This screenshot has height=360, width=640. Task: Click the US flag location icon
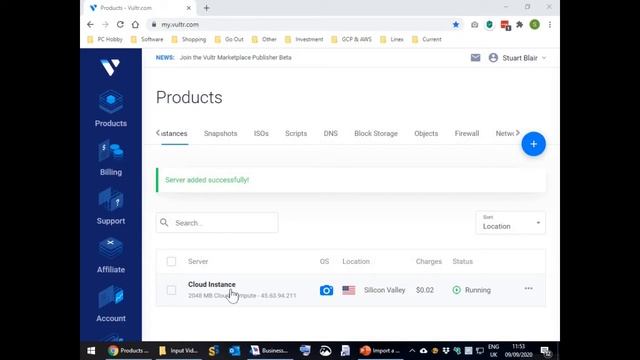click(349, 290)
